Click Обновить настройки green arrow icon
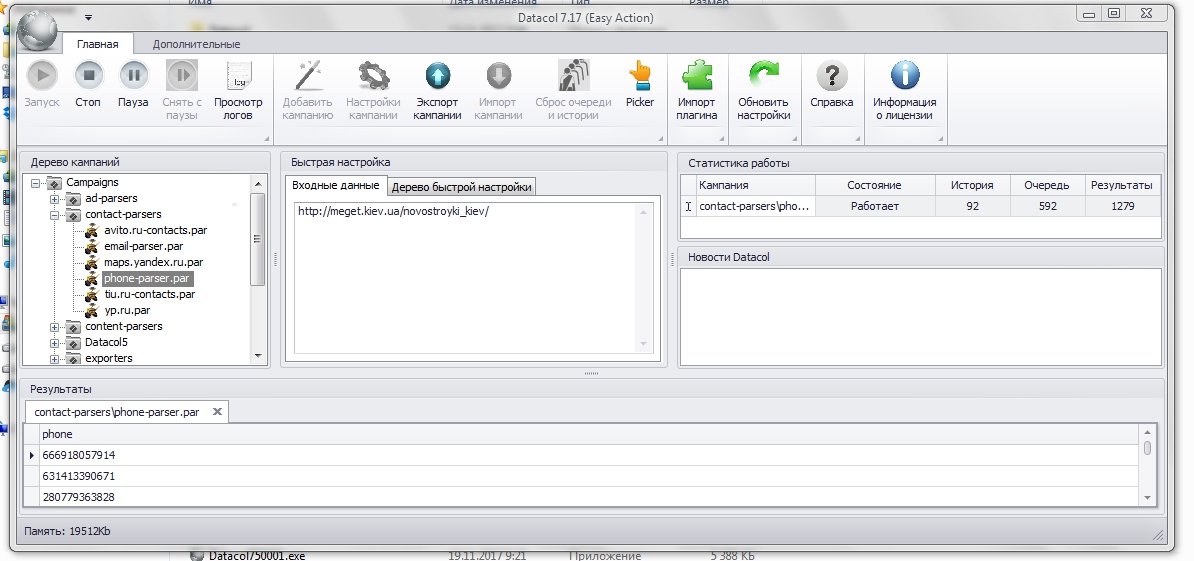1194x561 pixels. (x=764, y=75)
